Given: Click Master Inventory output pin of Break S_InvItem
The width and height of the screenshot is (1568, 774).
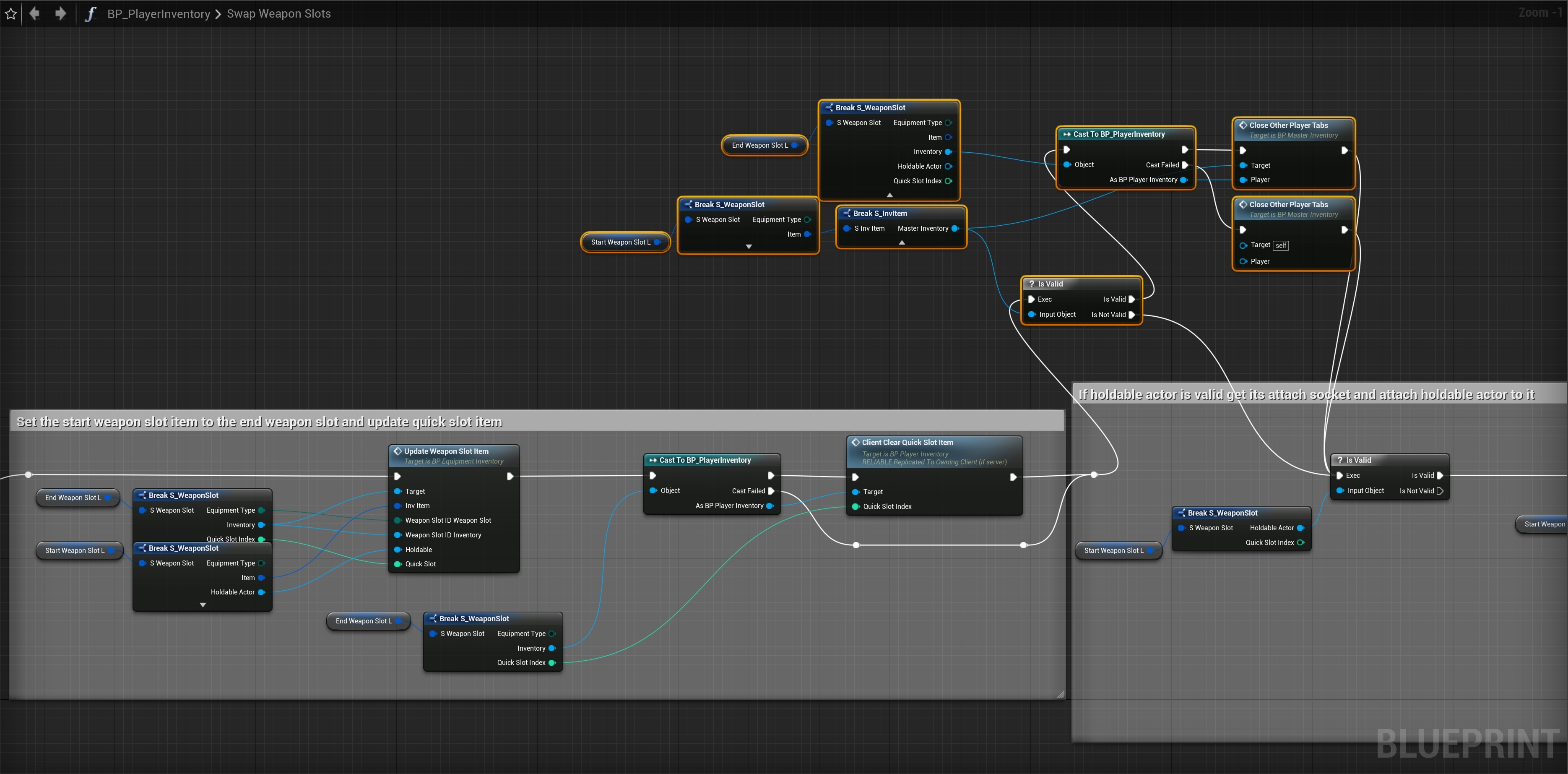Looking at the screenshot, I should [954, 228].
